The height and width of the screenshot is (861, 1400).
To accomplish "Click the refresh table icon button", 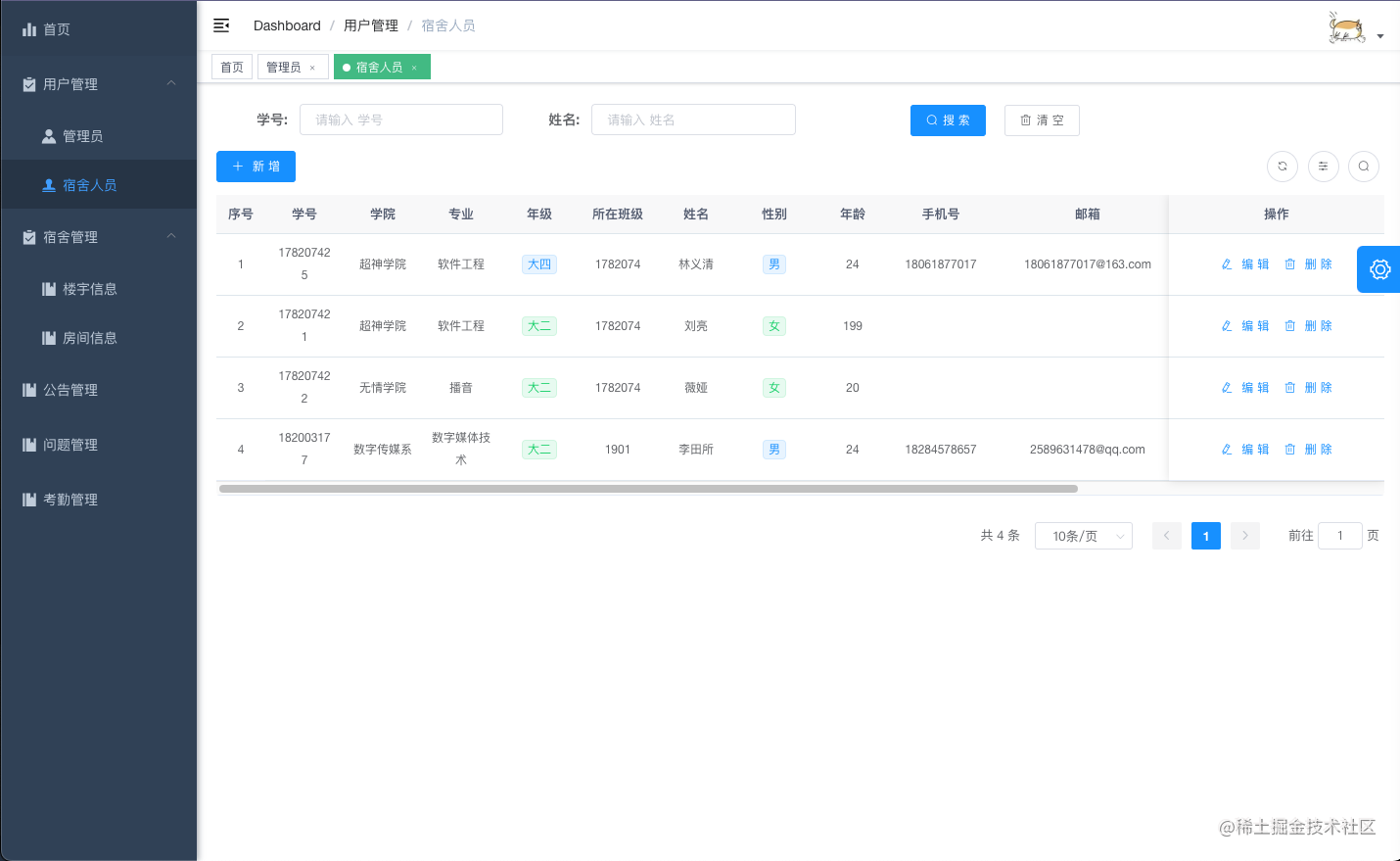I will pos(1283,167).
